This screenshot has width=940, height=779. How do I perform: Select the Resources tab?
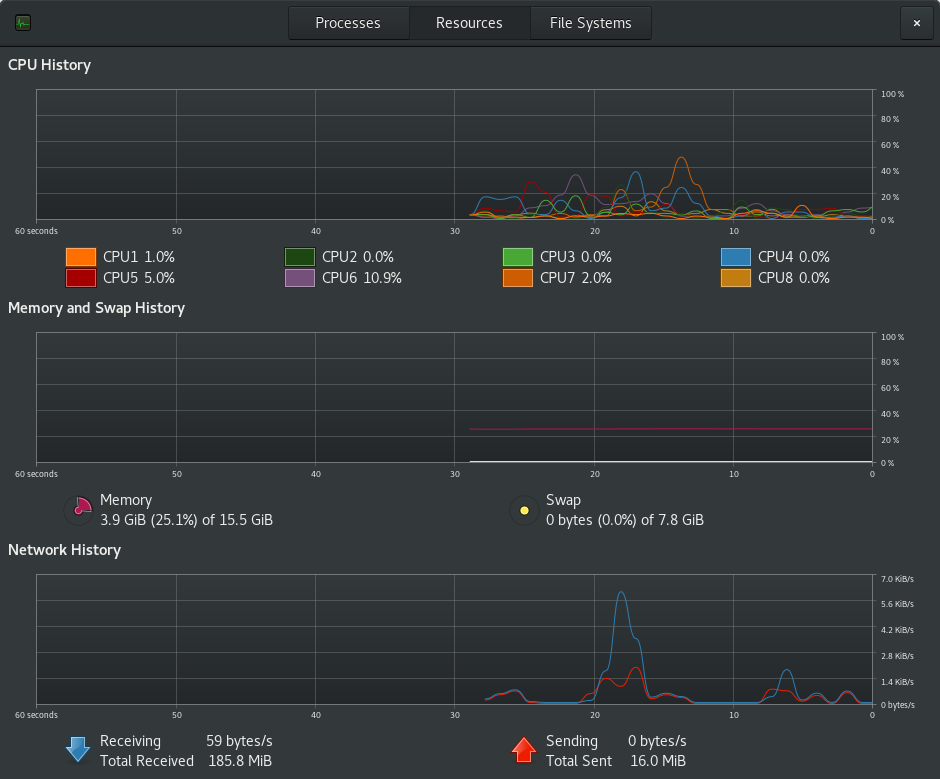click(469, 23)
